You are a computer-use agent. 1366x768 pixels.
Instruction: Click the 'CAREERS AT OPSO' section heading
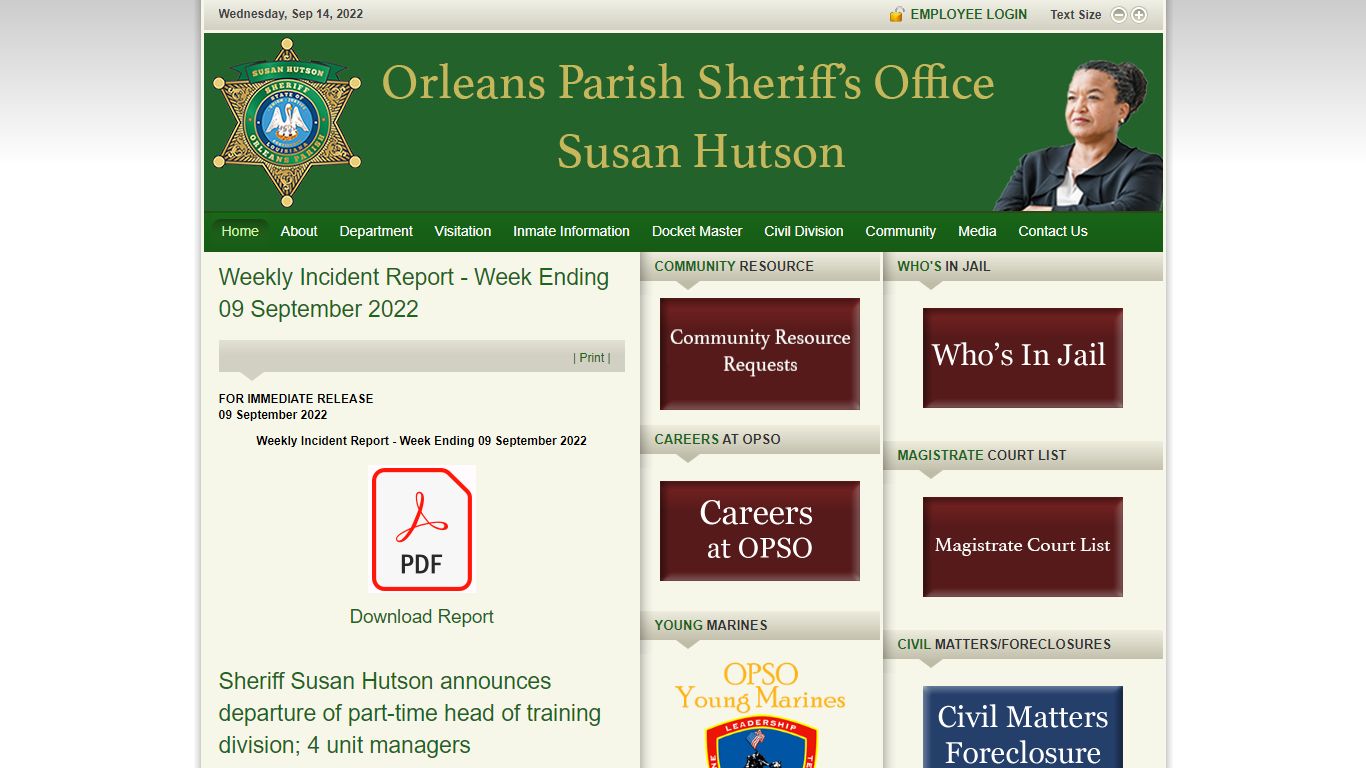click(717, 439)
